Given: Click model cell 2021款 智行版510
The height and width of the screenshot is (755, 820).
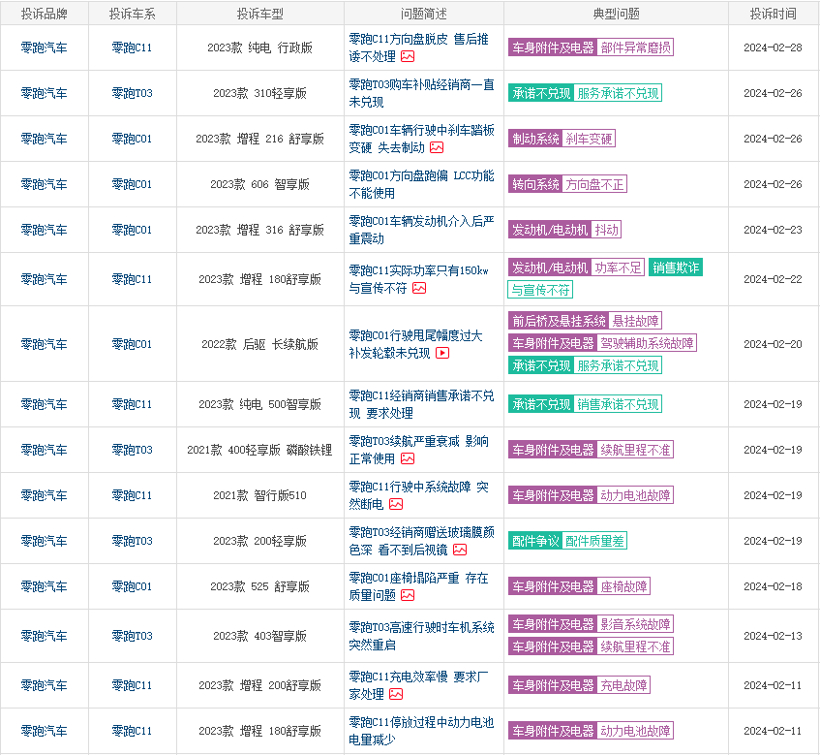Looking at the screenshot, I should pyautogui.click(x=260, y=495).
